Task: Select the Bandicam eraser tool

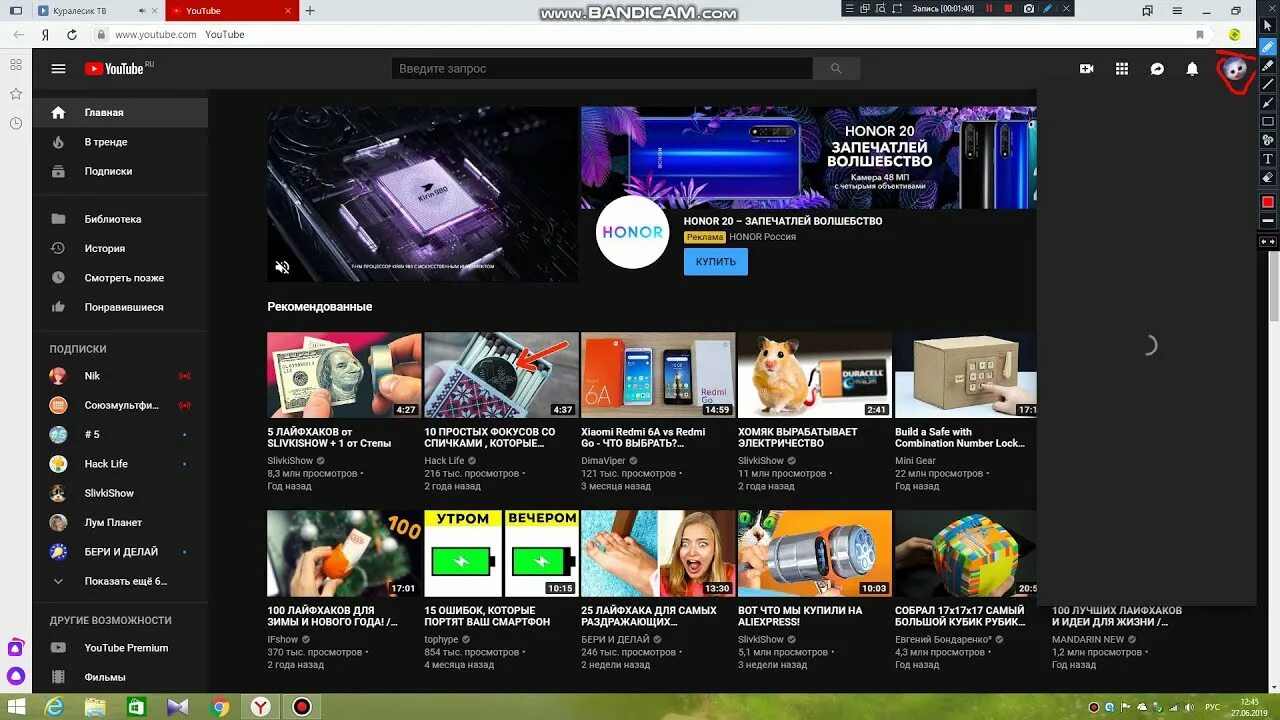Action: point(1268,178)
